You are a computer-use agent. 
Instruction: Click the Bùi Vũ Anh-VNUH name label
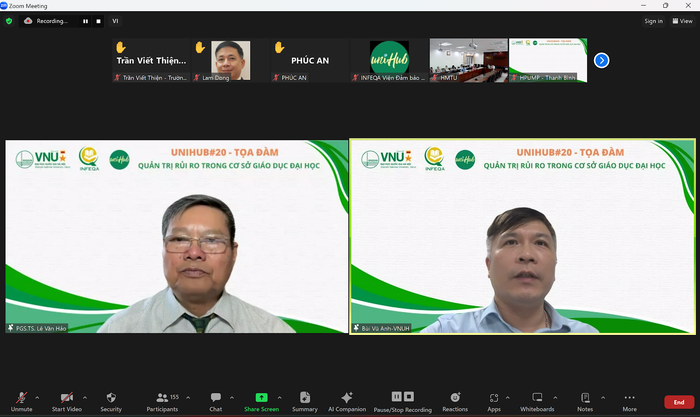point(382,328)
